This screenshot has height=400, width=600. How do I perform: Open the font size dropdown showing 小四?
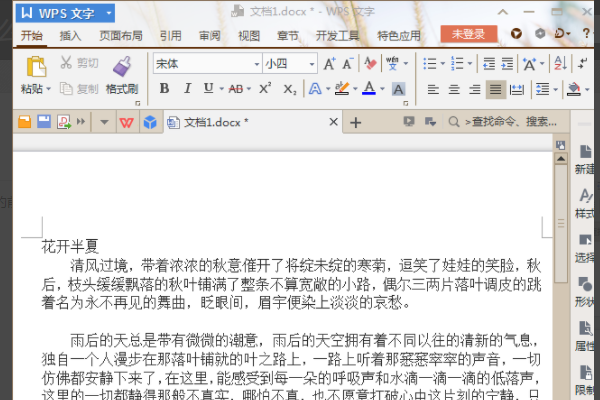click(290, 64)
